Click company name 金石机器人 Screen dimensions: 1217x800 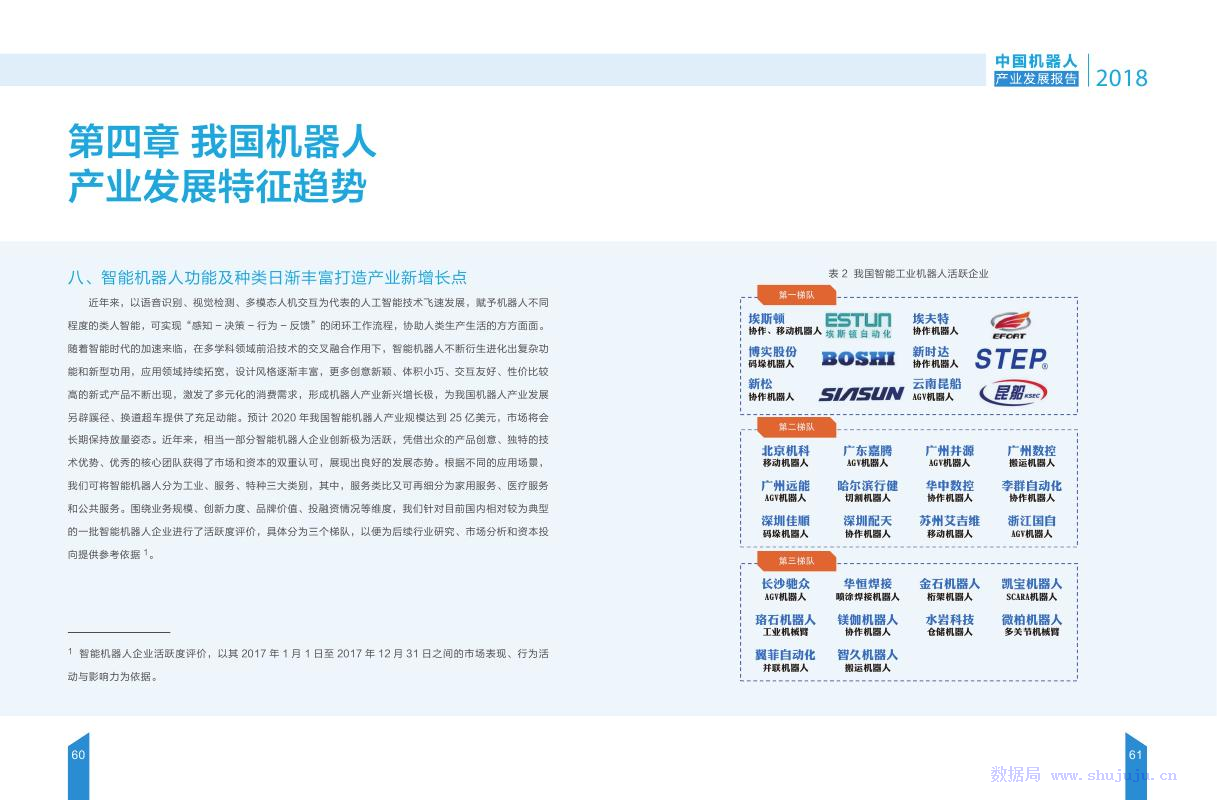[950, 584]
